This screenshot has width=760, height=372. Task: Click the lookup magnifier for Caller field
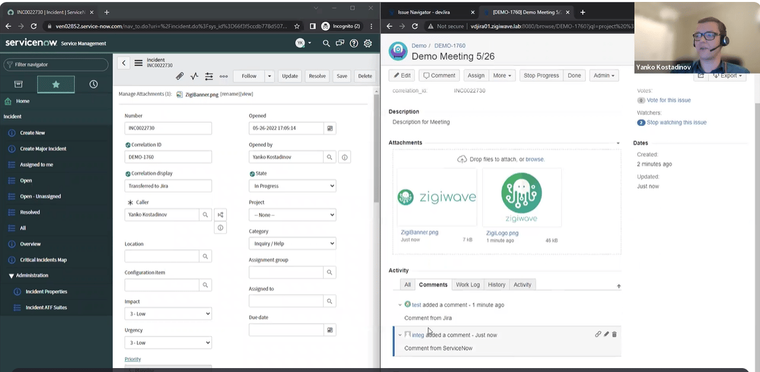(206, 214)
